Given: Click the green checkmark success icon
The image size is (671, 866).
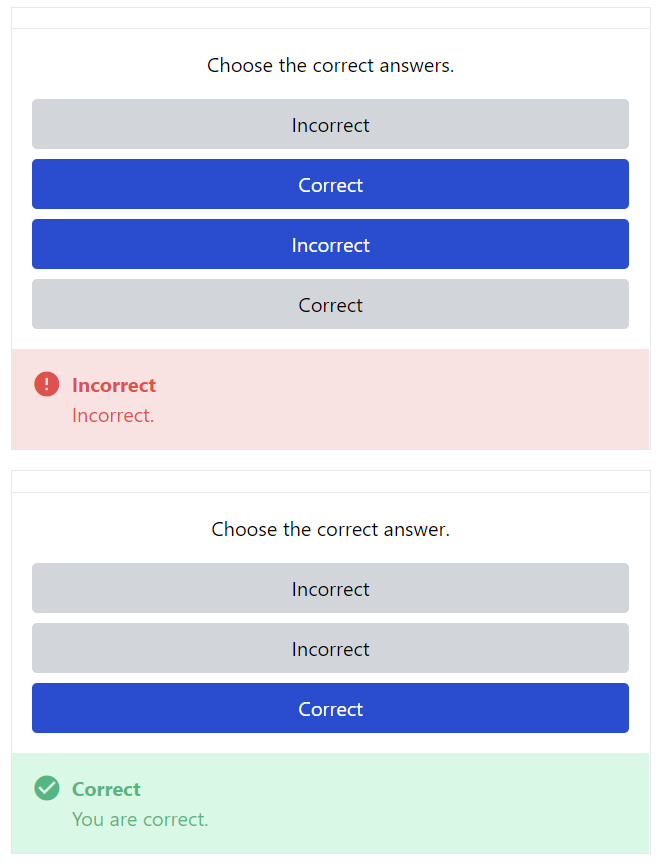Looking at the screenshot, I should pyautogui.click(x=47, y=788).
